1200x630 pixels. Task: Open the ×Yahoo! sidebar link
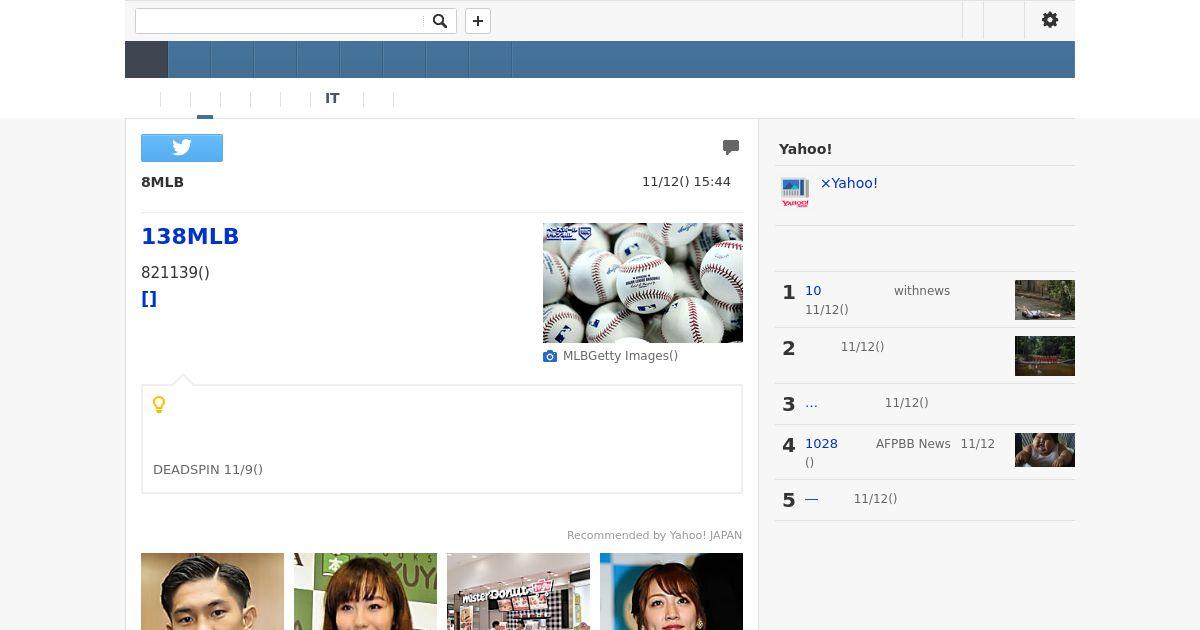pos(849,183)
